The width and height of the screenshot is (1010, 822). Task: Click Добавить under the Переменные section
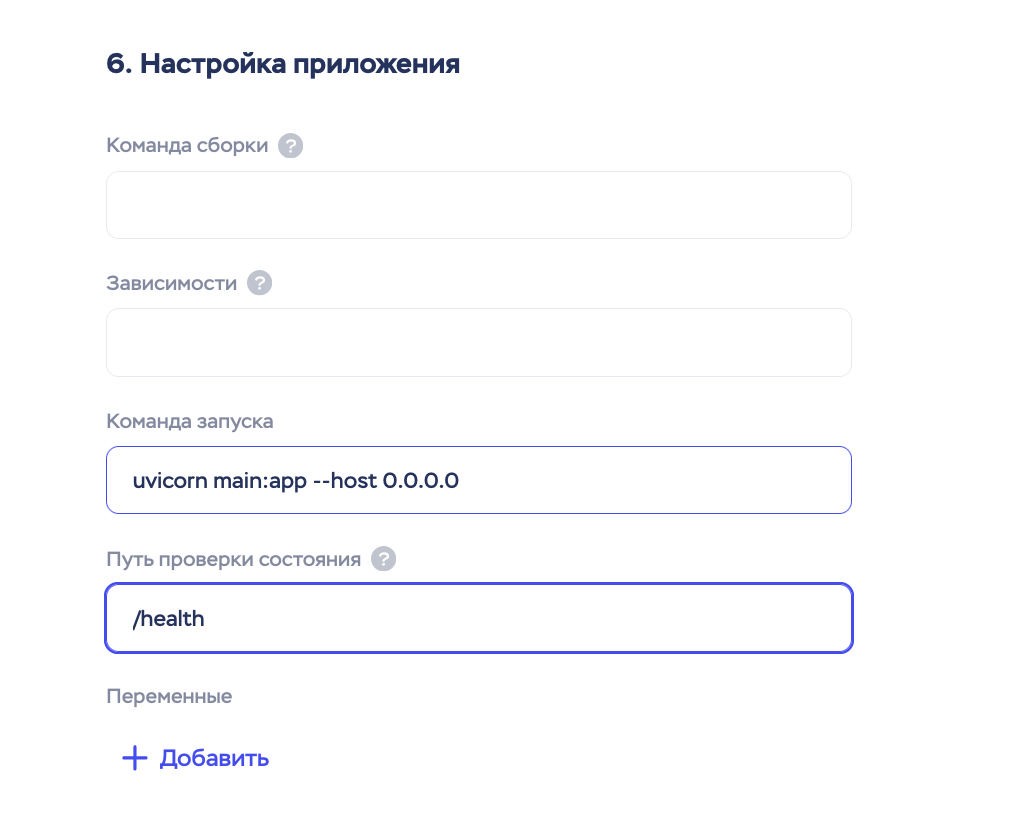click(213, 758)
